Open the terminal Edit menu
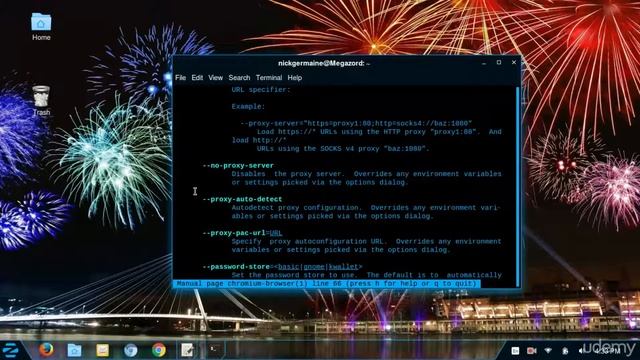 point(197,78)
